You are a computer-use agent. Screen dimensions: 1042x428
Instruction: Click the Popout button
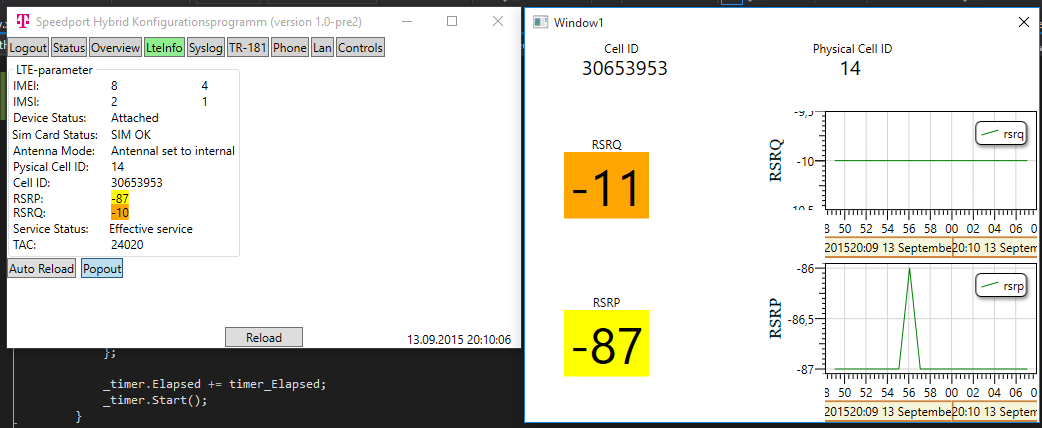pos(102,269)
